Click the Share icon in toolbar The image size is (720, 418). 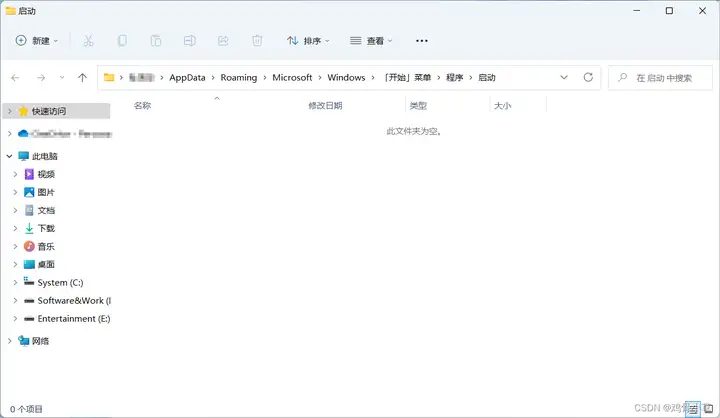[x=223, y=41]
